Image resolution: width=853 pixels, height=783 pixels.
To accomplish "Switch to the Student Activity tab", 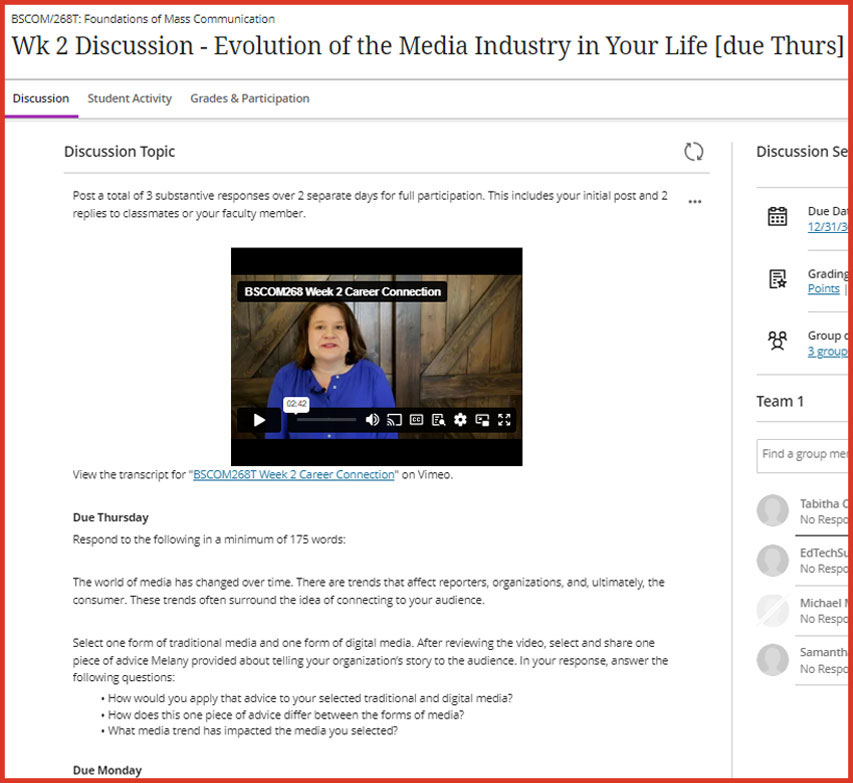I will 129,99.
